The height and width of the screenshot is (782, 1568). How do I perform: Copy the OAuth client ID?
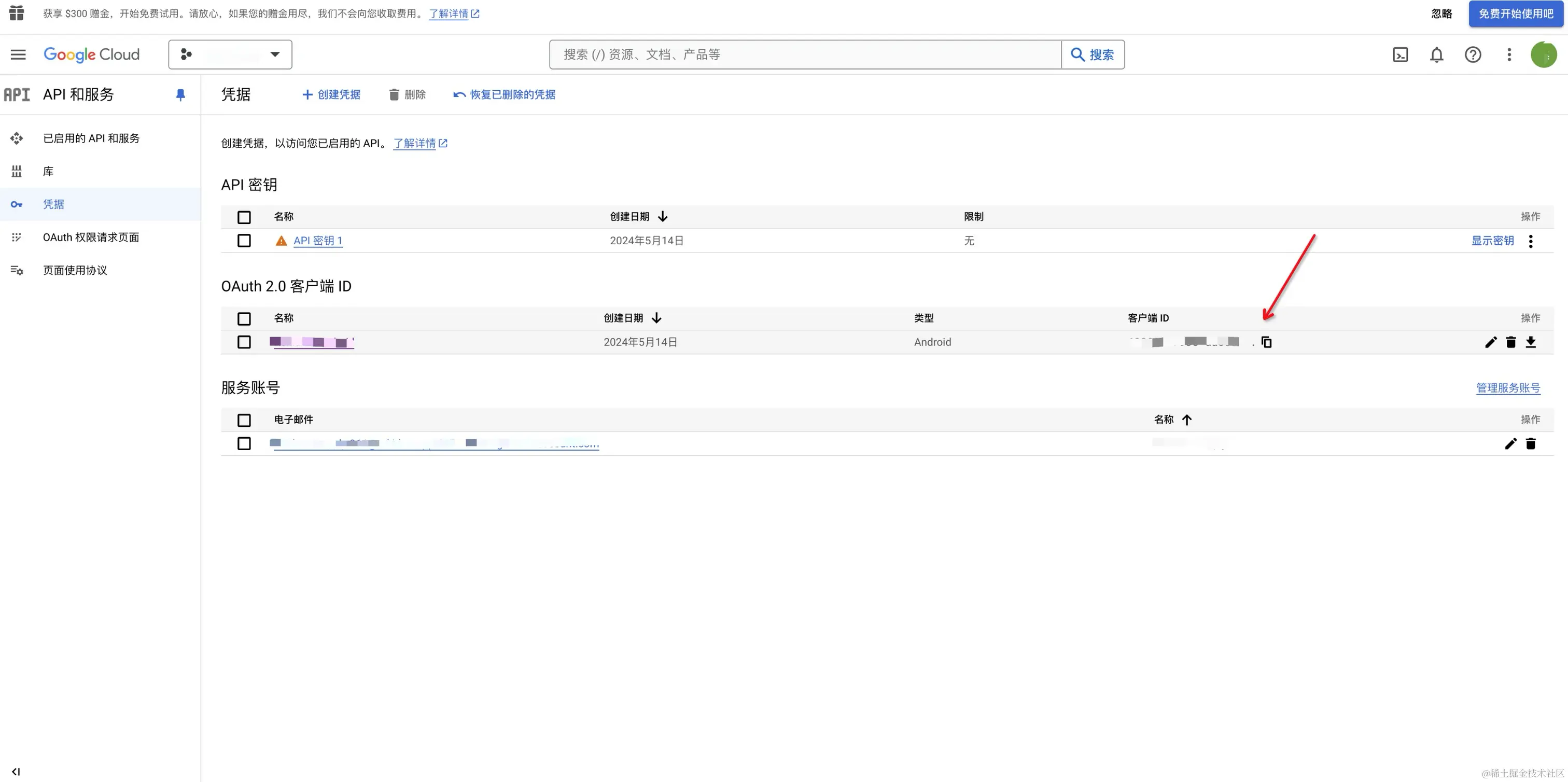[x=1267, y=342]
